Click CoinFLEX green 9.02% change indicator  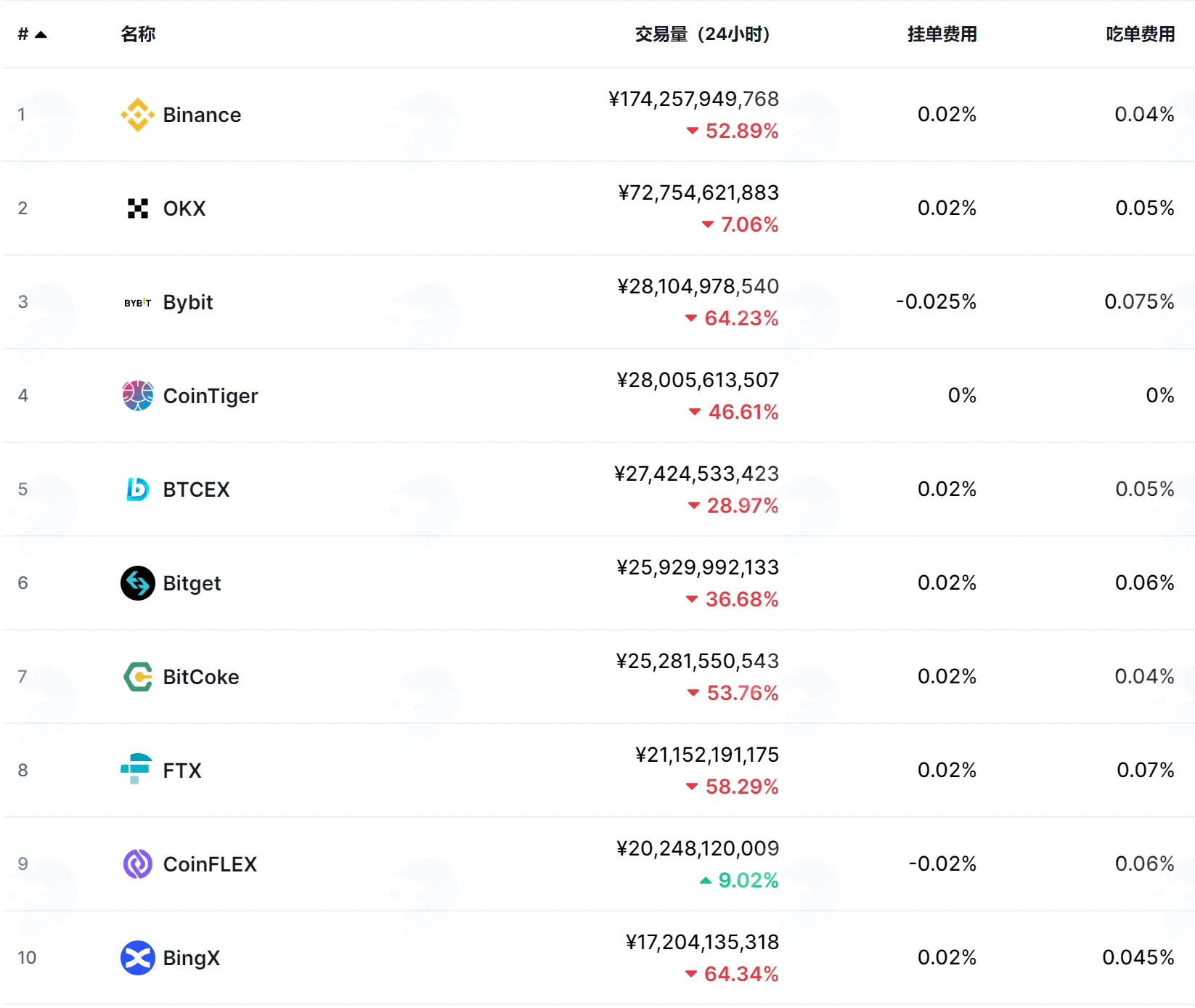(x=739, y=880)
